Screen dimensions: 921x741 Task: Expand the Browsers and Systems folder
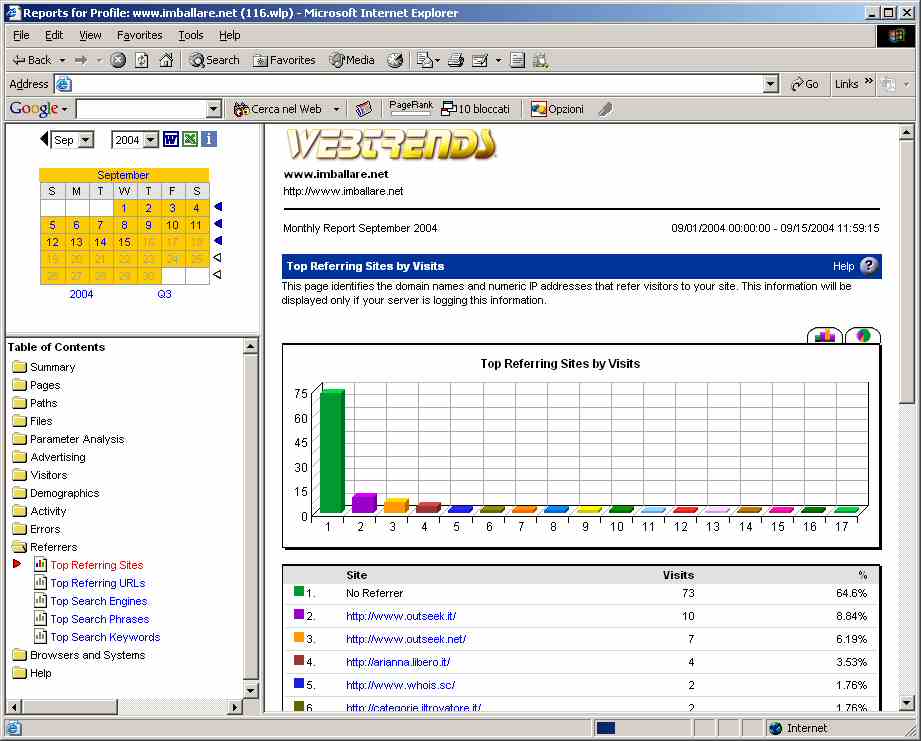(20, 655)
